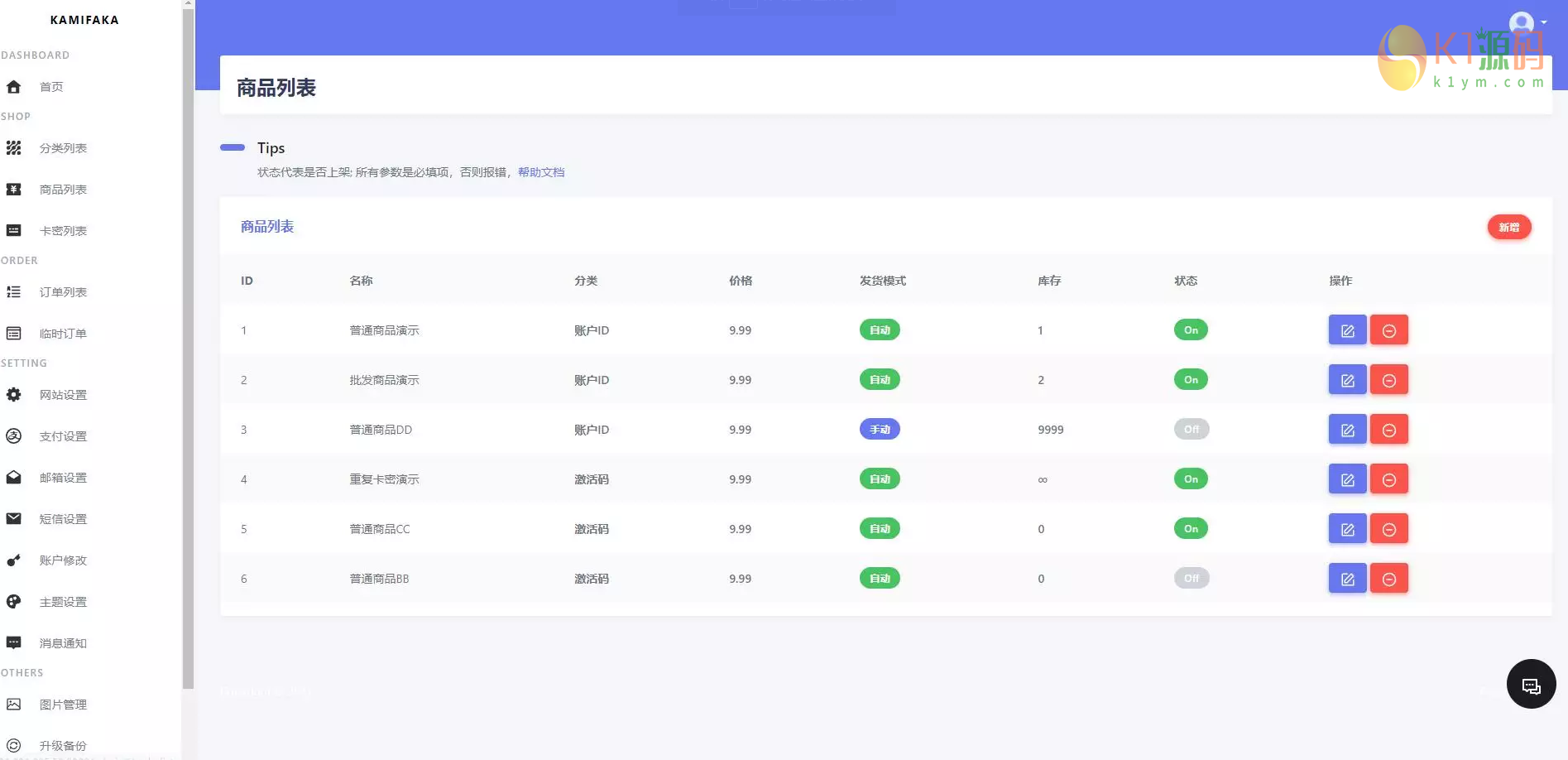1568x760 pixels.
Task: Click the 账户修改 key icon
Action: pyautogui.click(x=13, y=560)
